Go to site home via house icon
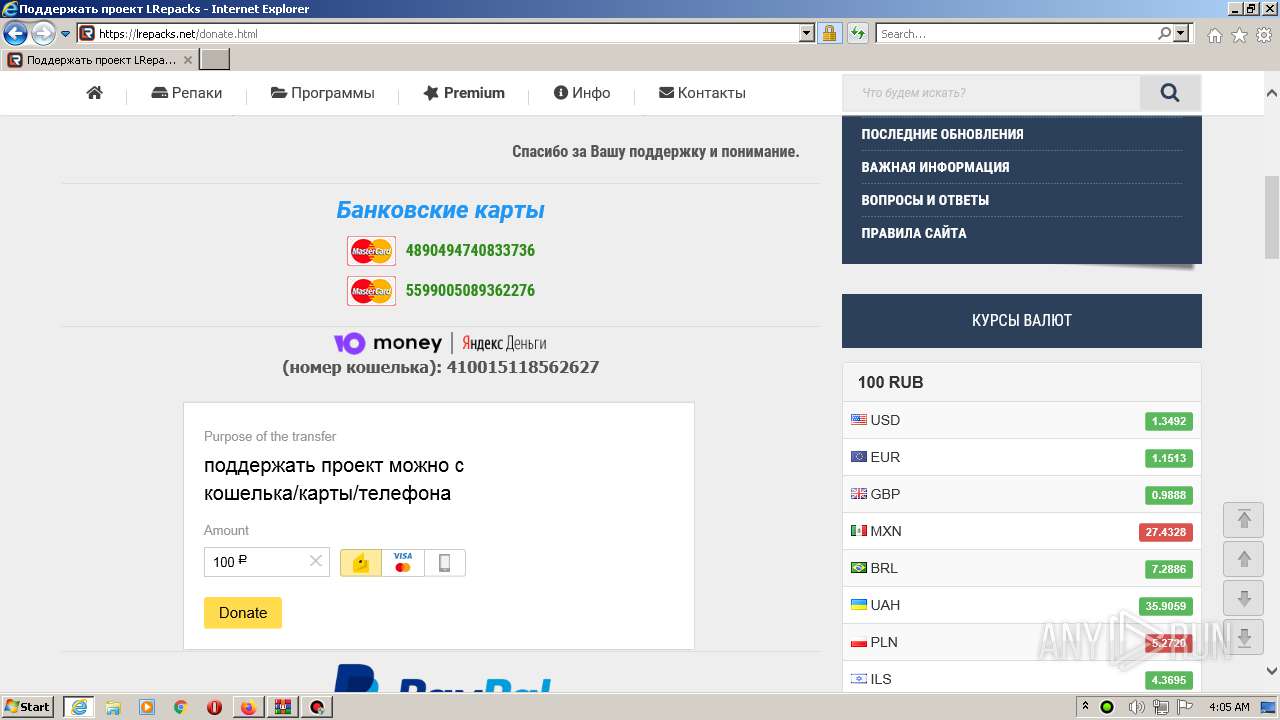The image size is (1280, 720). (x=95, y=93)
